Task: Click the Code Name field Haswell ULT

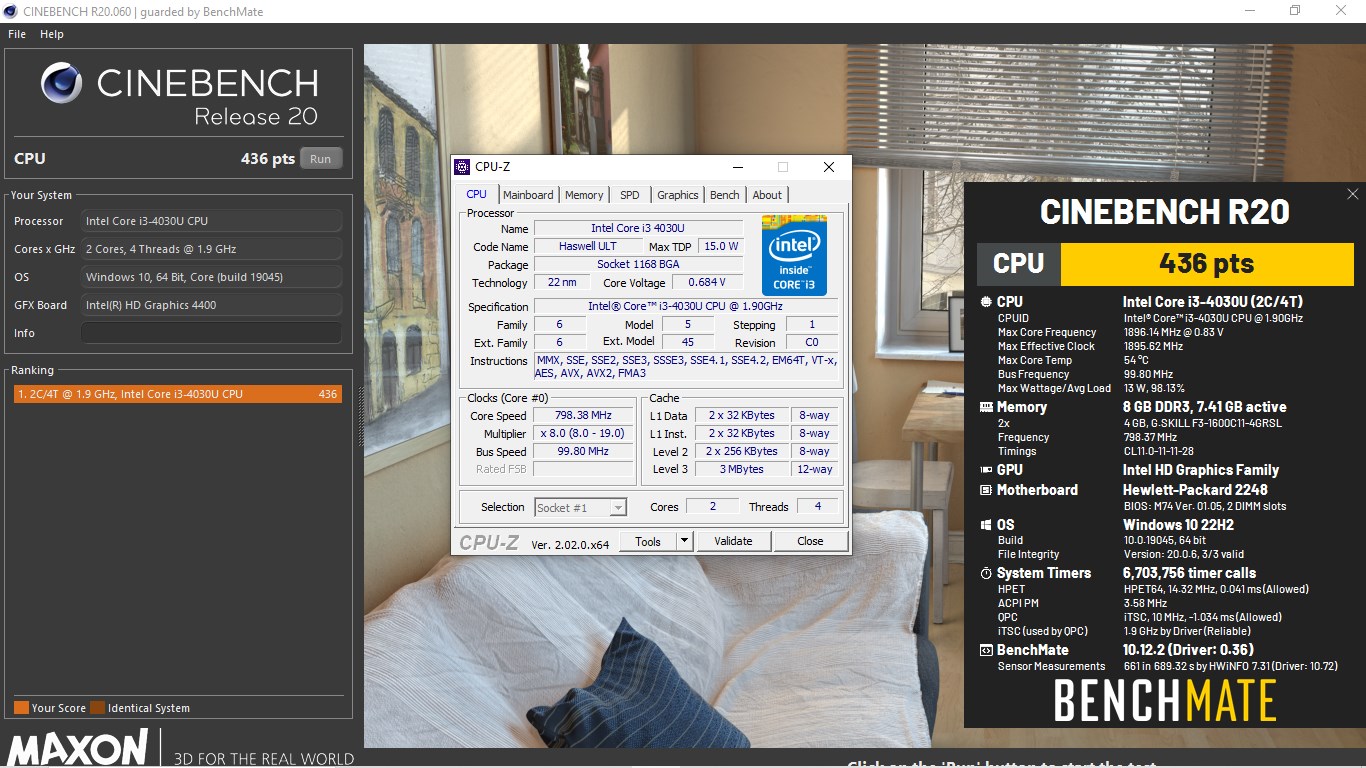Action: tap(587, 246)
